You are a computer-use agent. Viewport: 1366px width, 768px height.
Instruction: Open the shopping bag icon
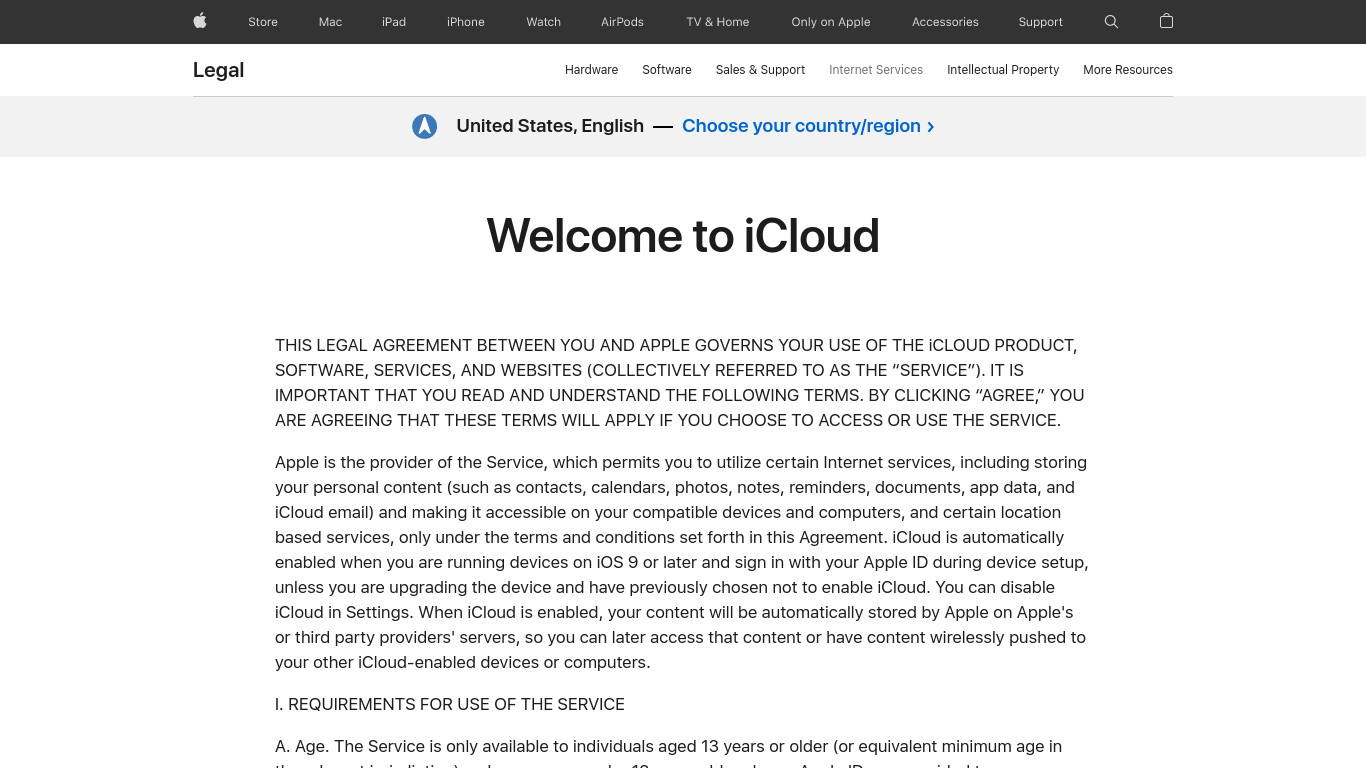point(1166,21)
